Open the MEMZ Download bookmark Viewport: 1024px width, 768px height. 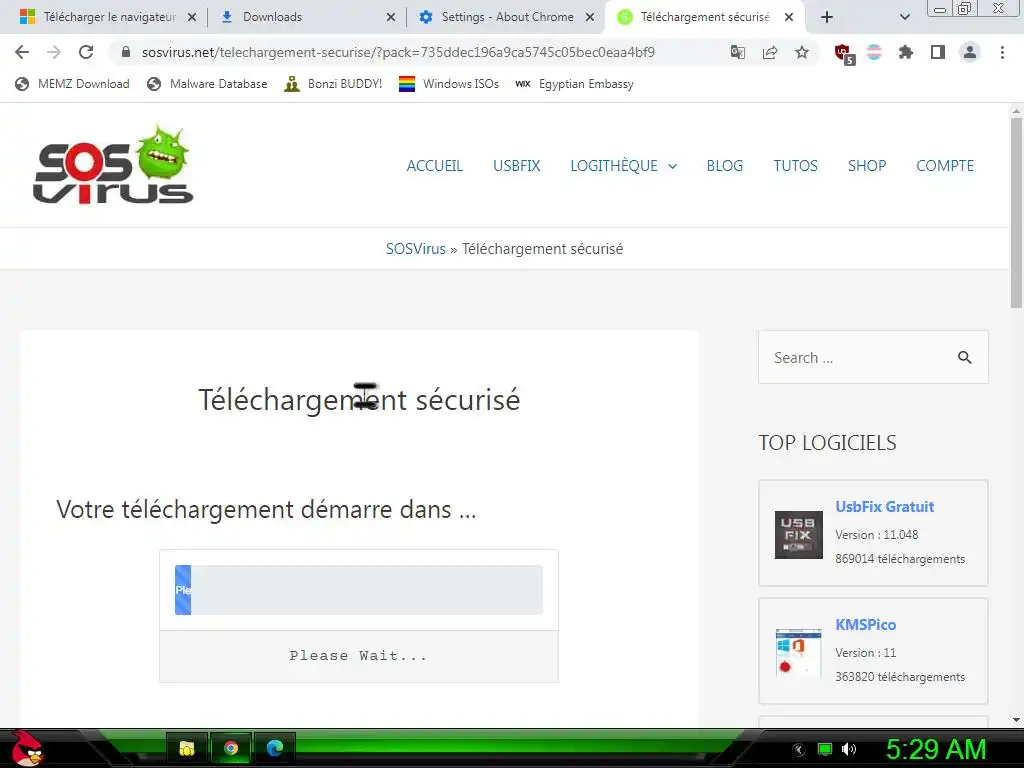pos(72,84)
